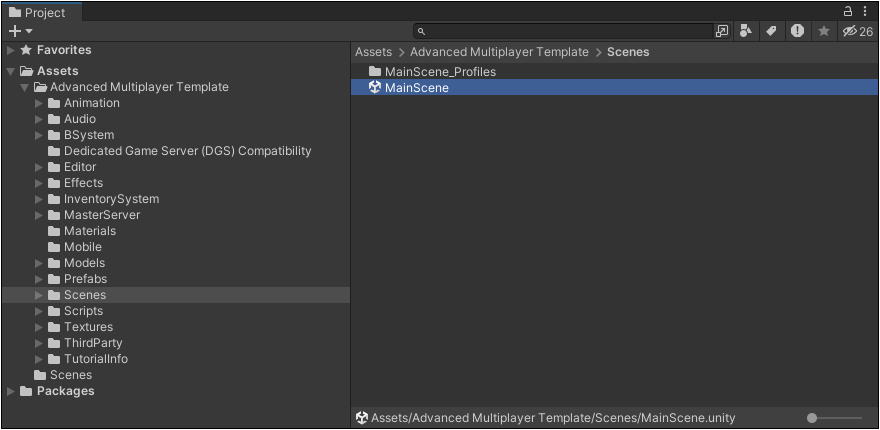The width and height of the screenshot is (880, 430).
Task: Expand the BSystem folder arrow
Action: tap(39, 135)
